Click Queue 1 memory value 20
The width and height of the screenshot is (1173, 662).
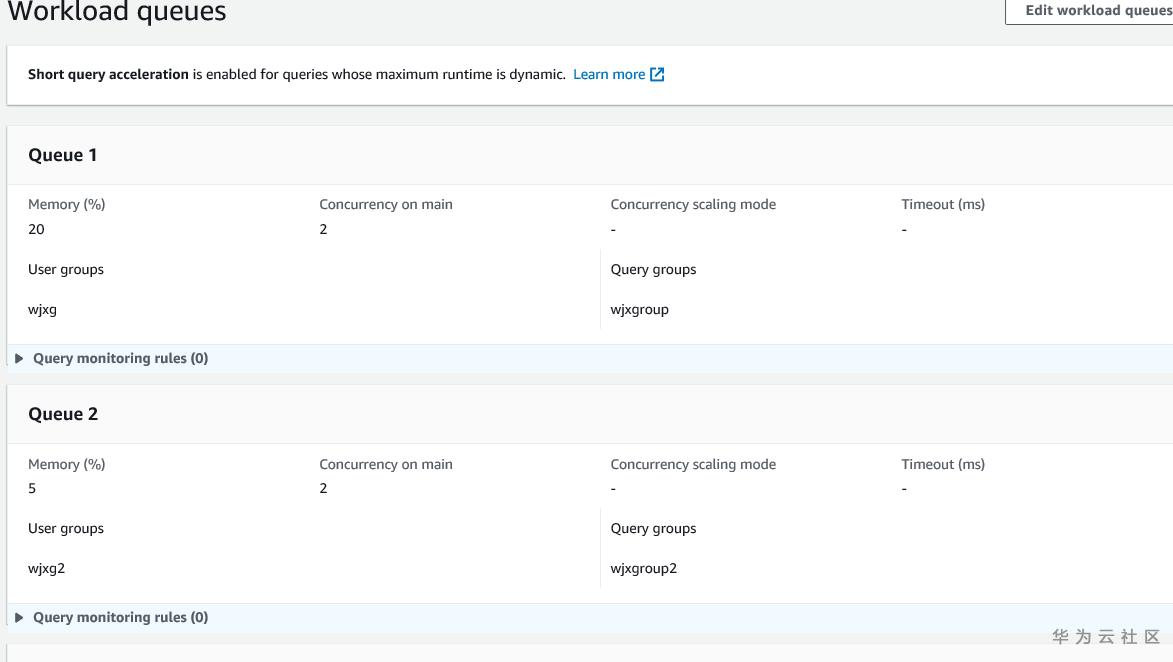point(36,229)
